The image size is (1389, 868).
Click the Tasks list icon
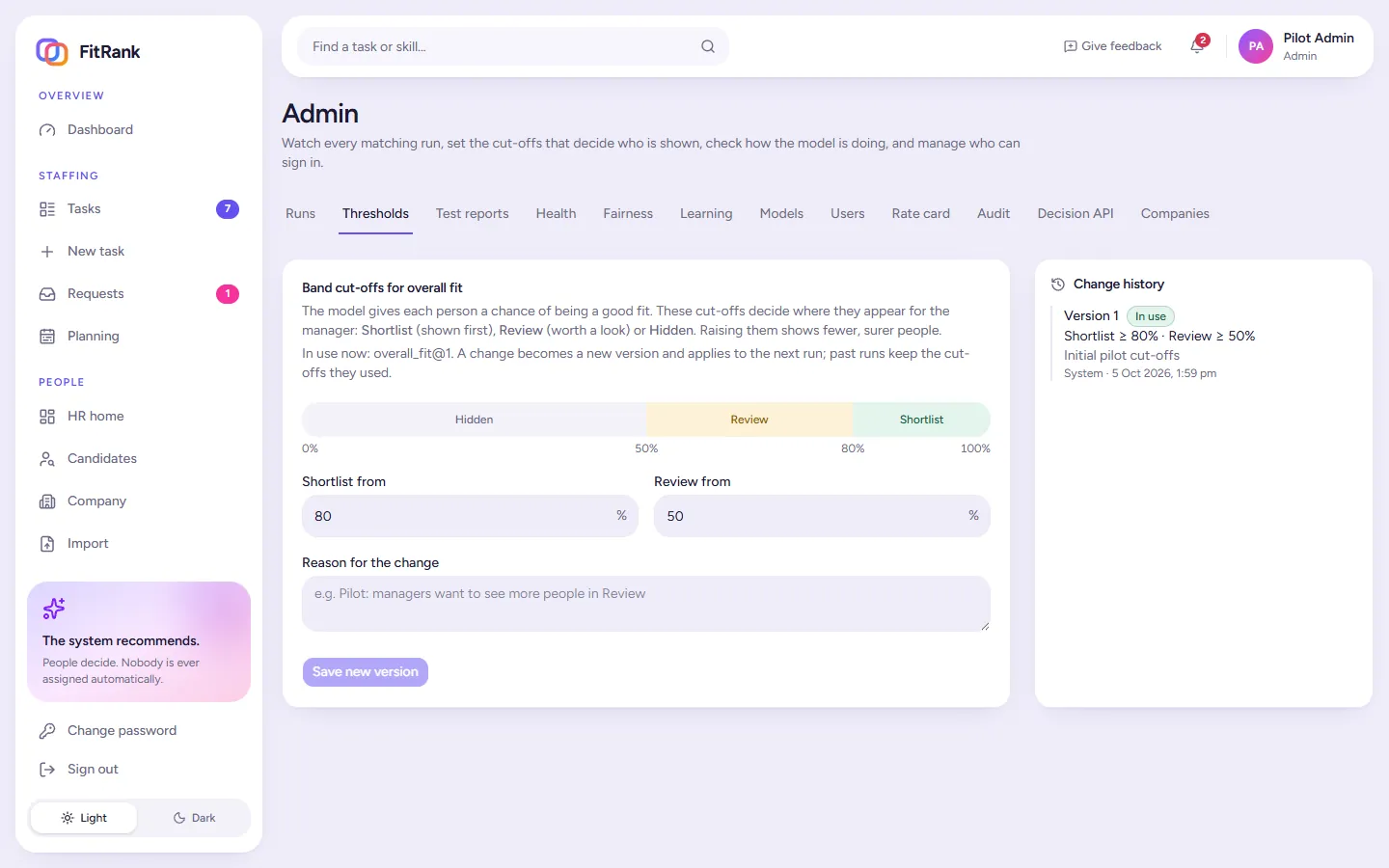47,209
